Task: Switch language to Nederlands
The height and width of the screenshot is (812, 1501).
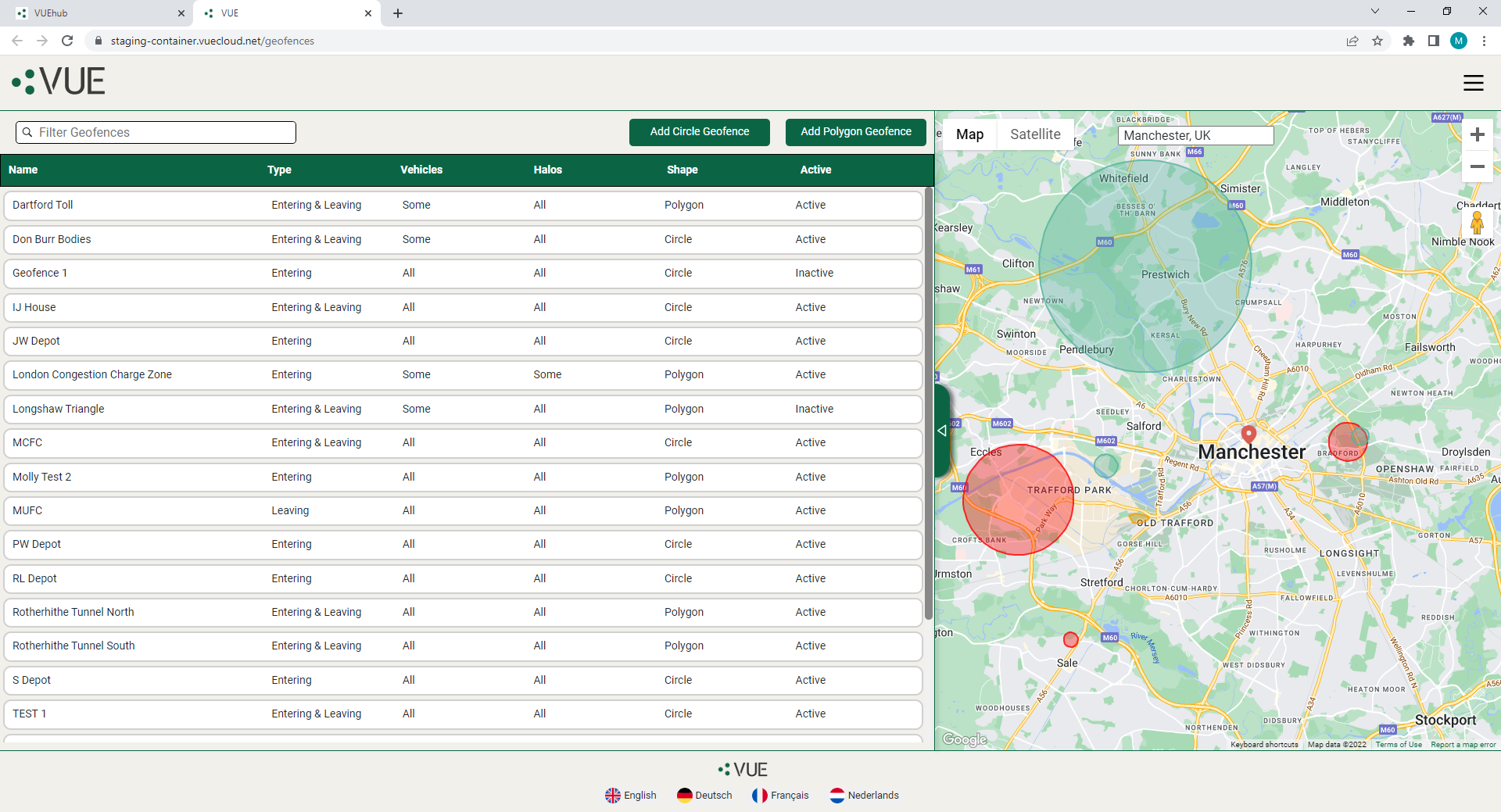Action: (x=864, y=795)
